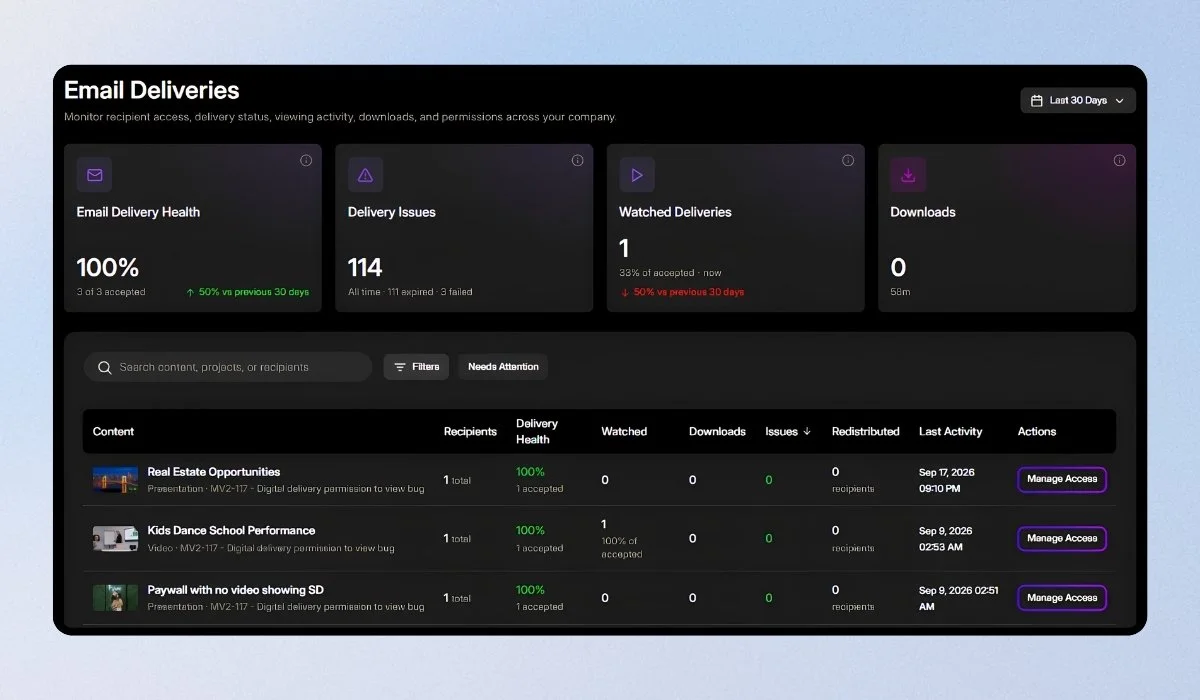Image resolution: width=1200 pixels, height=700 pixels.
Task: Select the Real Estate Opportunities title
Action: coord(214,472)
